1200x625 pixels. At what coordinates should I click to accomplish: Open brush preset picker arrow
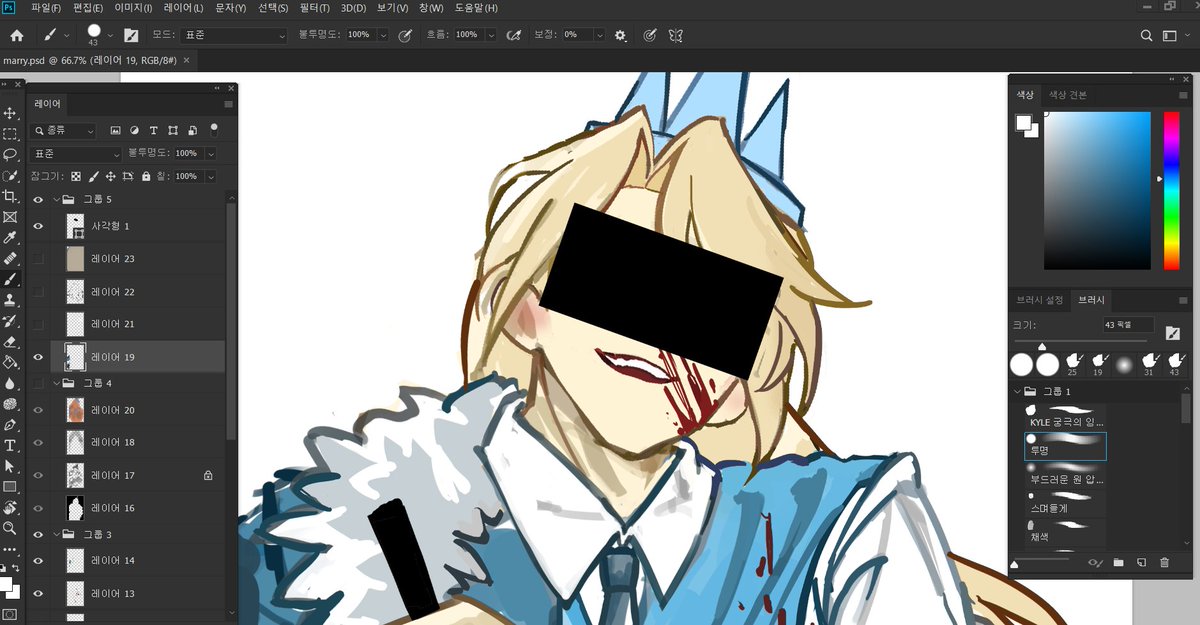(110, 35)
